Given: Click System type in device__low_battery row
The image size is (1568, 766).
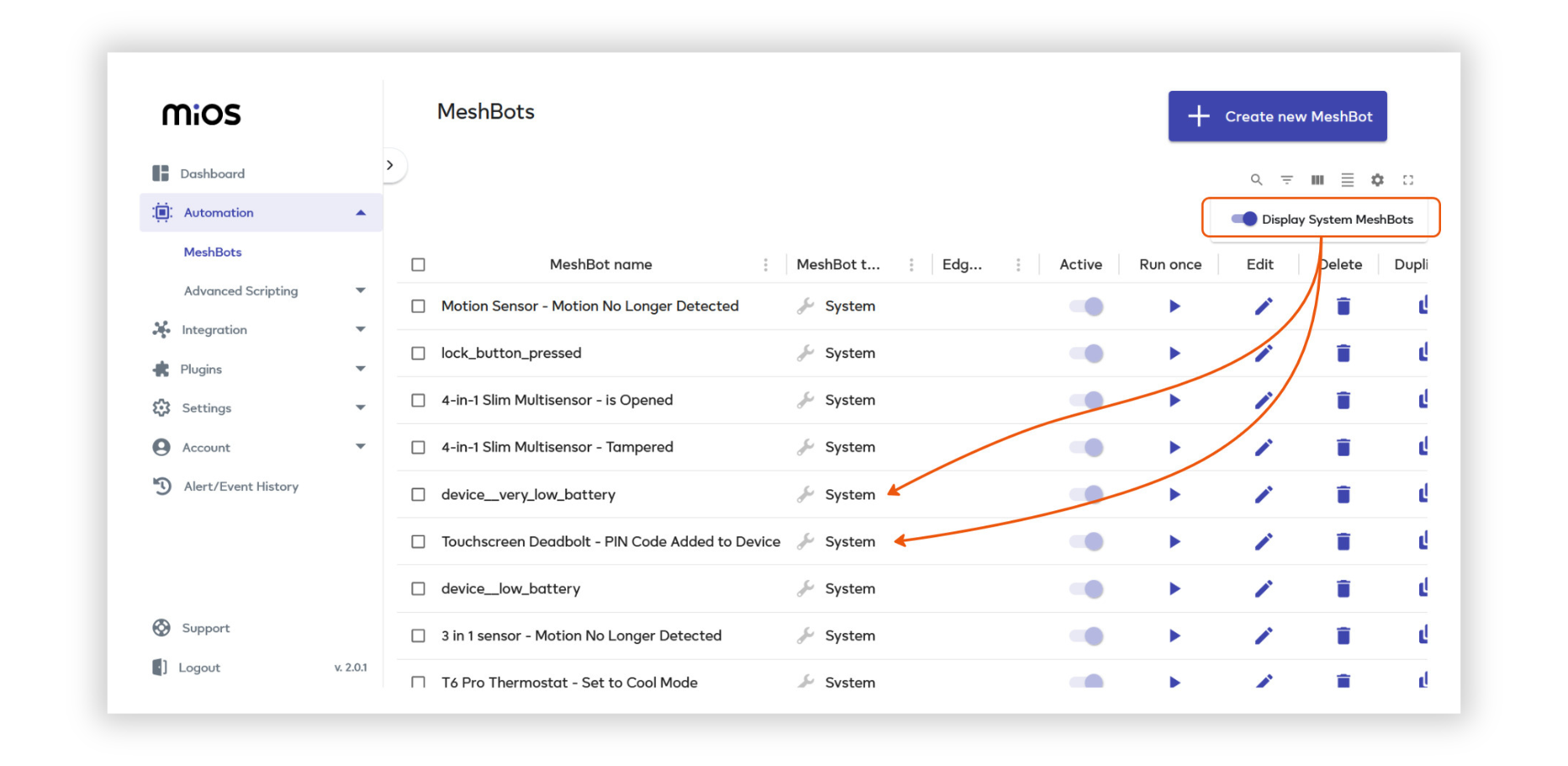Looking at the screenshot, I should pos(850,589).
